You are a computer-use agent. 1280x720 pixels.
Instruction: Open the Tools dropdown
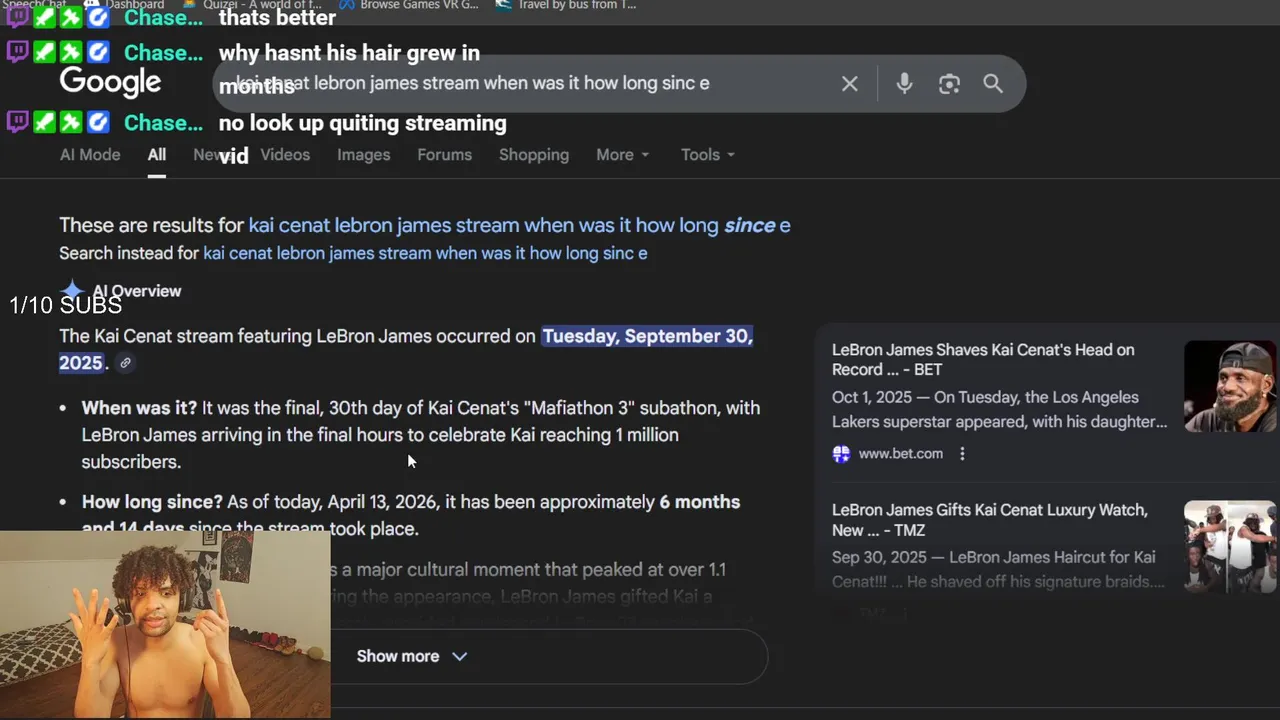tap(707, 155)
